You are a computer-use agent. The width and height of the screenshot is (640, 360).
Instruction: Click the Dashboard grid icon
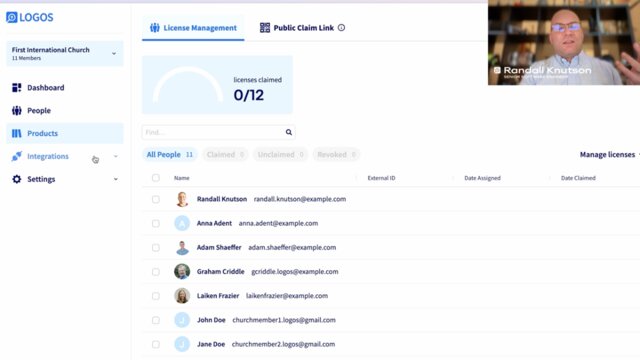click(17, 87)
